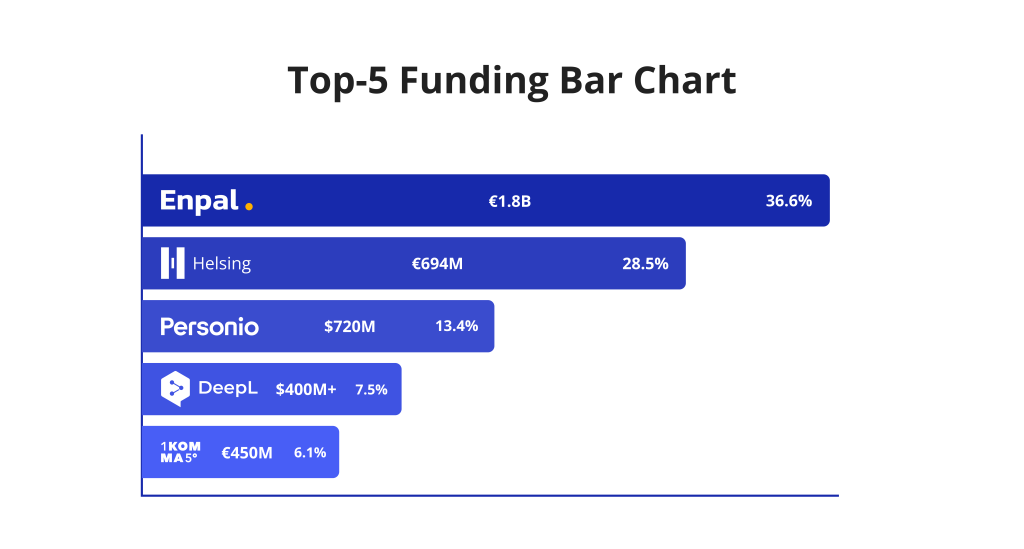The image size is (1024, 549).
Task: Click the 28.5% label on Helsing bar
Action: pos(644,264)
